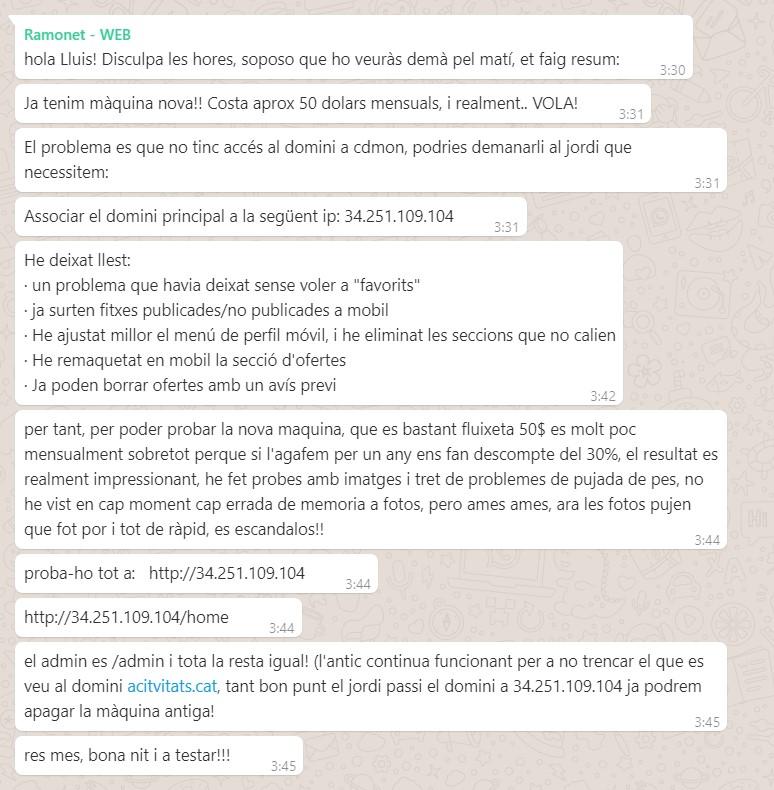Click the 3:42 timestamp of the list message
This screenshot has width=774, height=790.
tap(603, 396)
